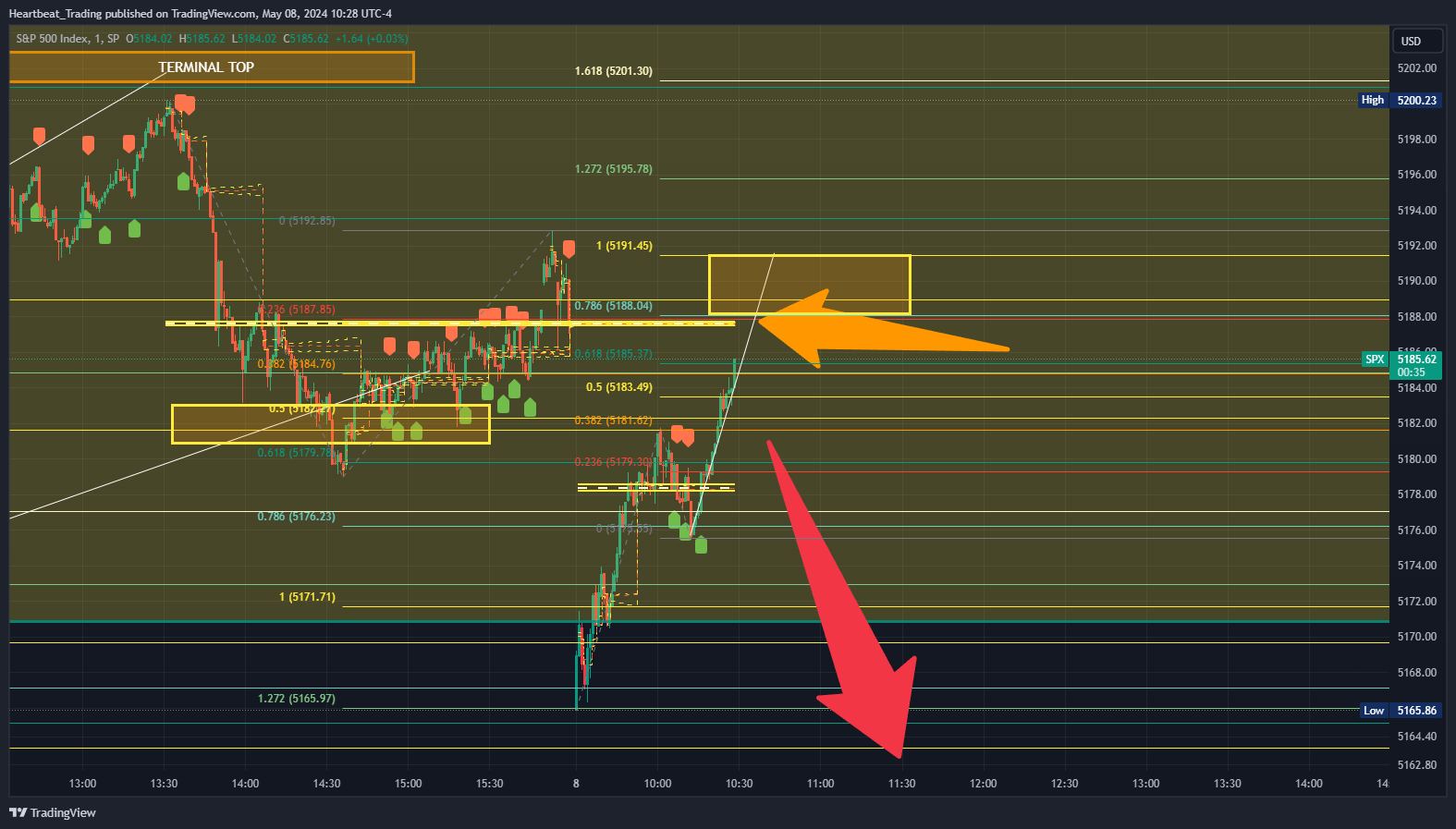1456x829 pixels.
Task: Select the 1 (5171.71) retracement label
Action: [307, 597]
